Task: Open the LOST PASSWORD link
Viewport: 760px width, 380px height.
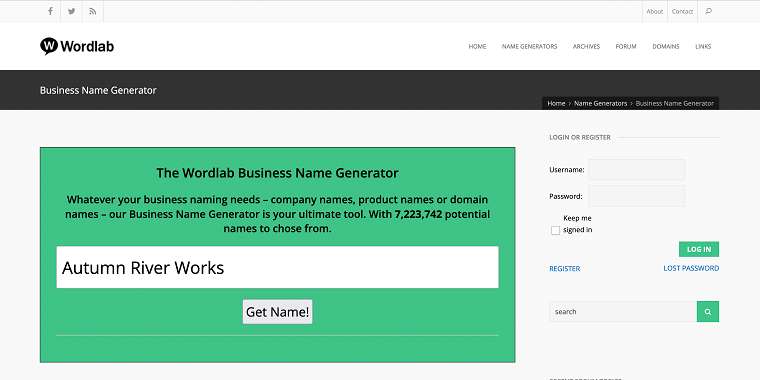Action: point(691,268)
